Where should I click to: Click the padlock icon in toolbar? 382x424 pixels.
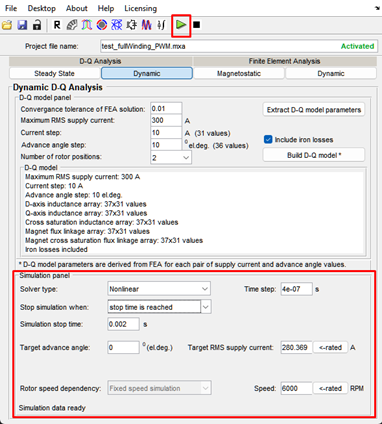point(37,25)
